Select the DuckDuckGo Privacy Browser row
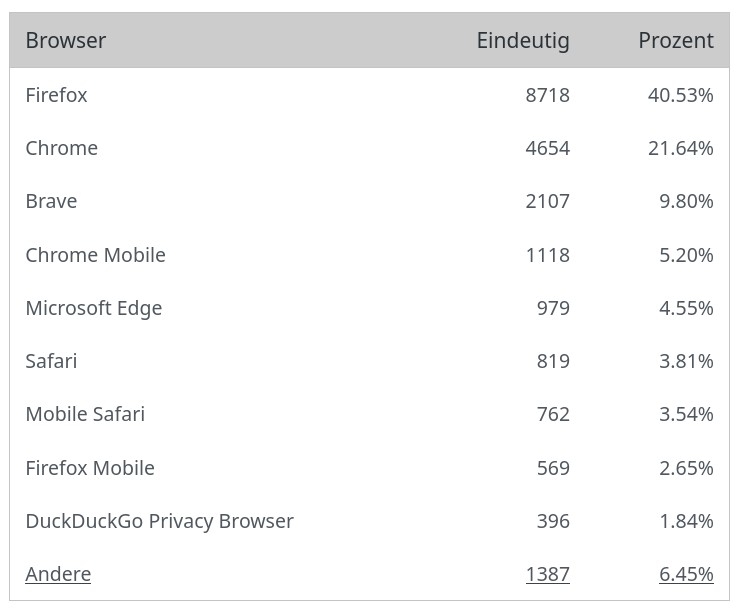The image size is (740, 611). tap(160, 521)
